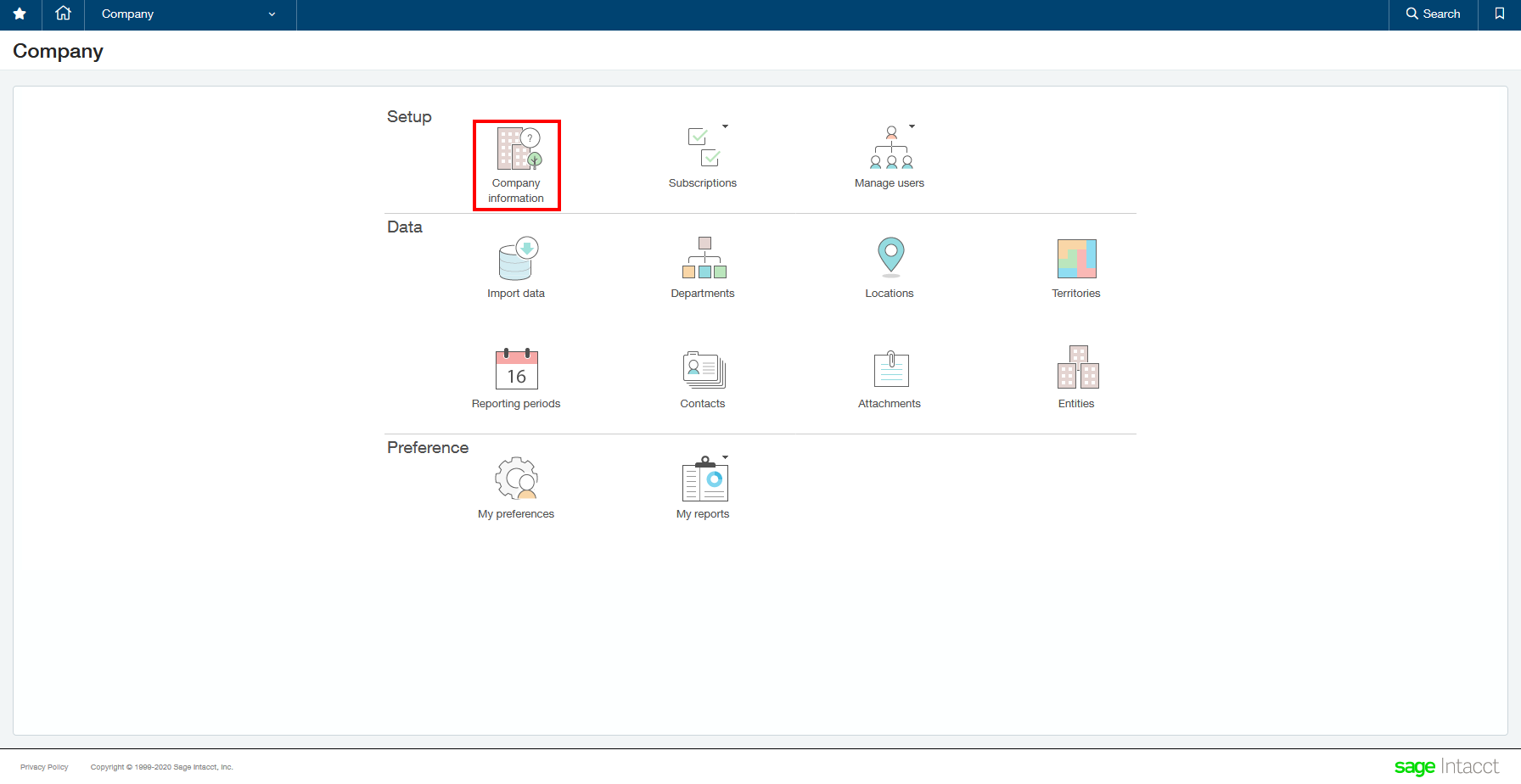
Task: Open the Contacts cards icon
Action: point(703,369)
